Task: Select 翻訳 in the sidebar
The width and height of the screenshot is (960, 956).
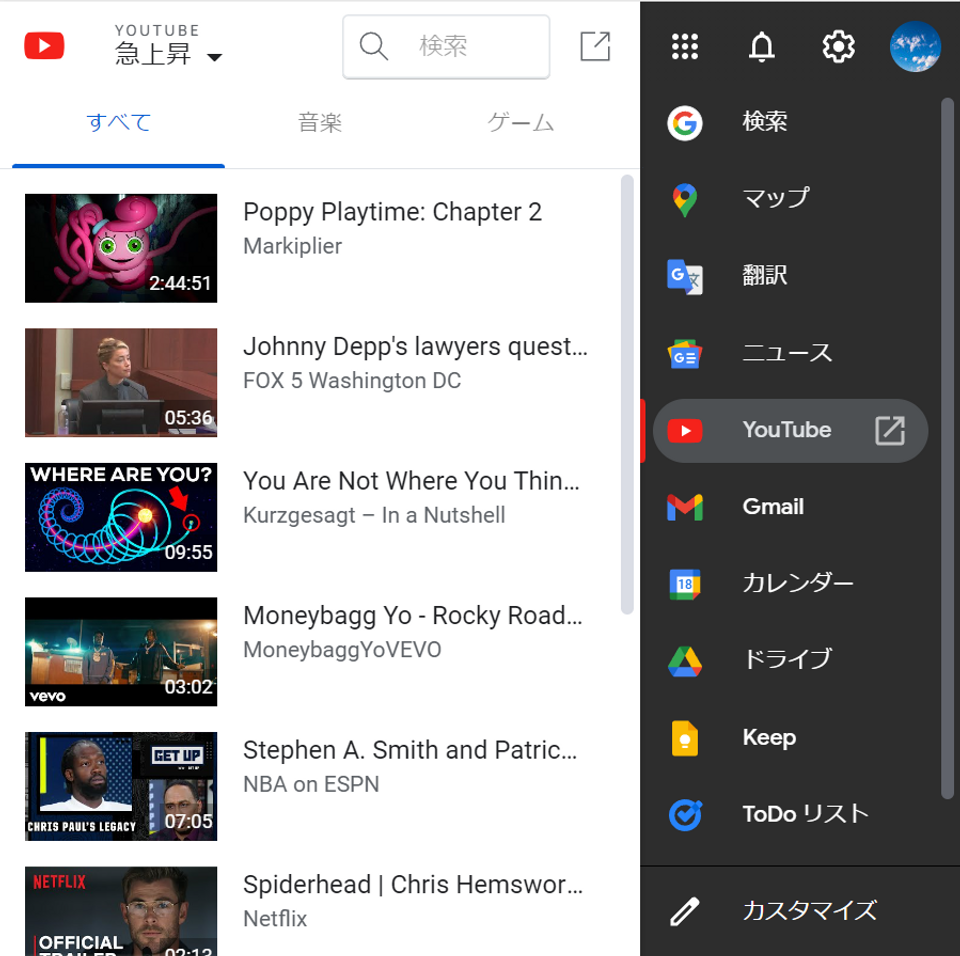Action: (765, 276)
